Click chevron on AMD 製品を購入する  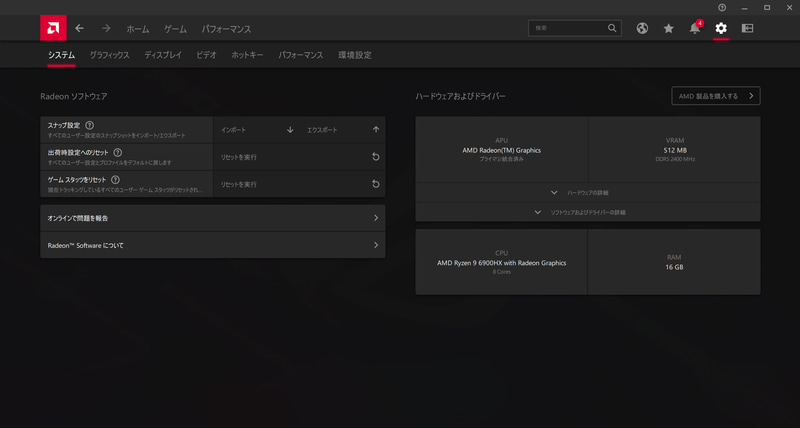pos(751,96)
